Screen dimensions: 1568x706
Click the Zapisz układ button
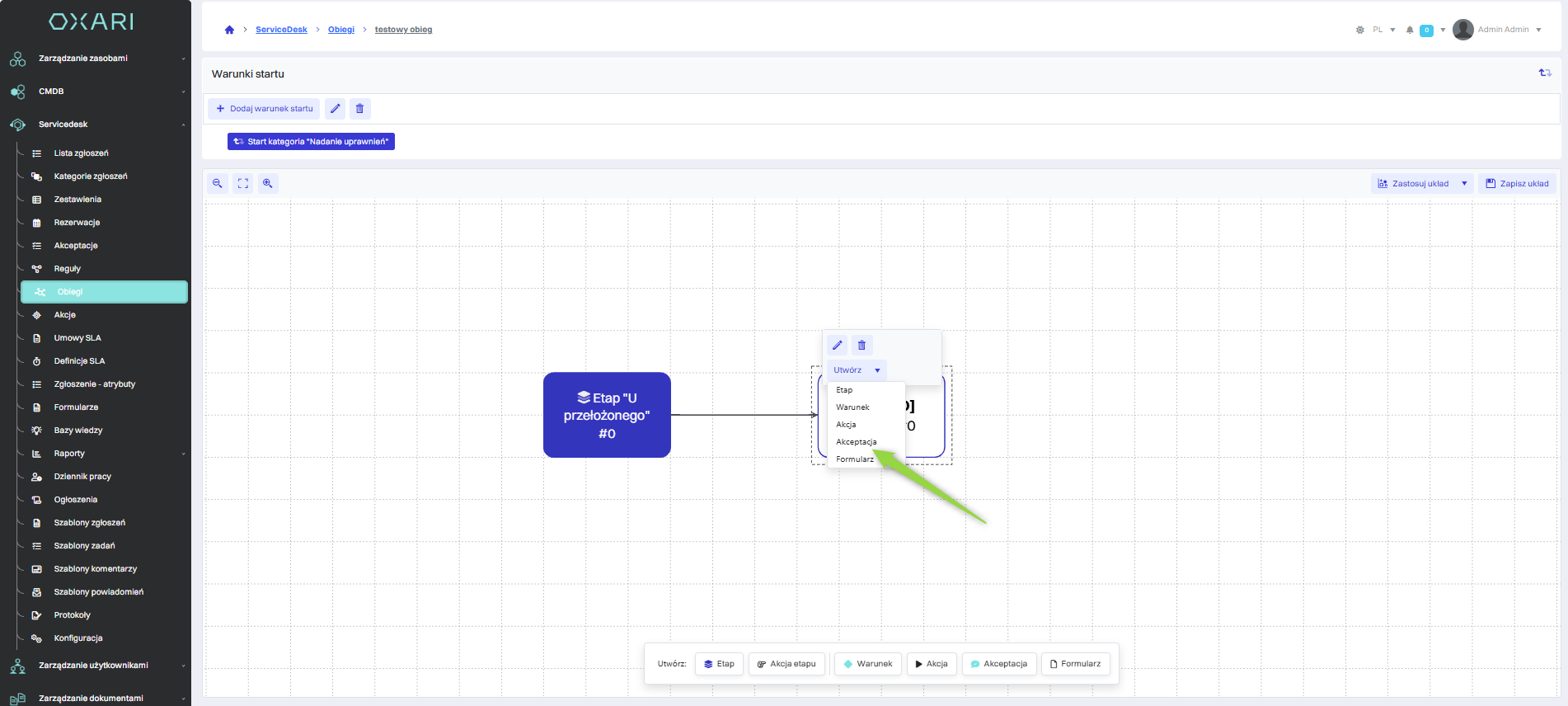pyautogui.click(x=1517, y=183)
